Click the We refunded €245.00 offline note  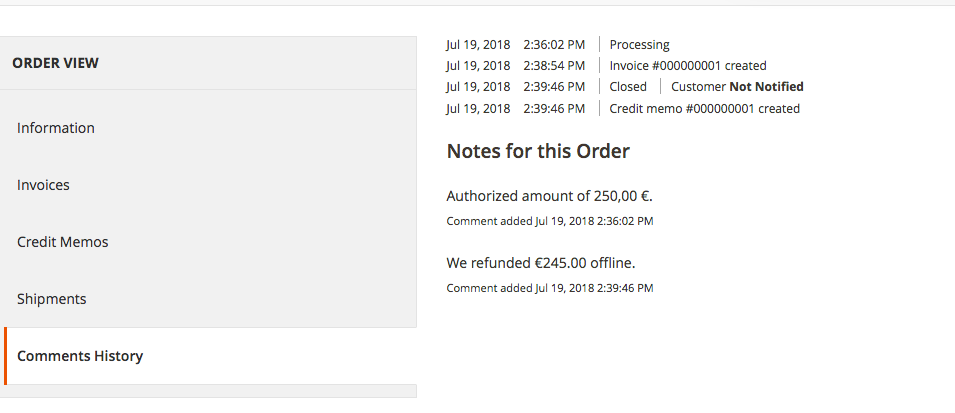point(541,263)
